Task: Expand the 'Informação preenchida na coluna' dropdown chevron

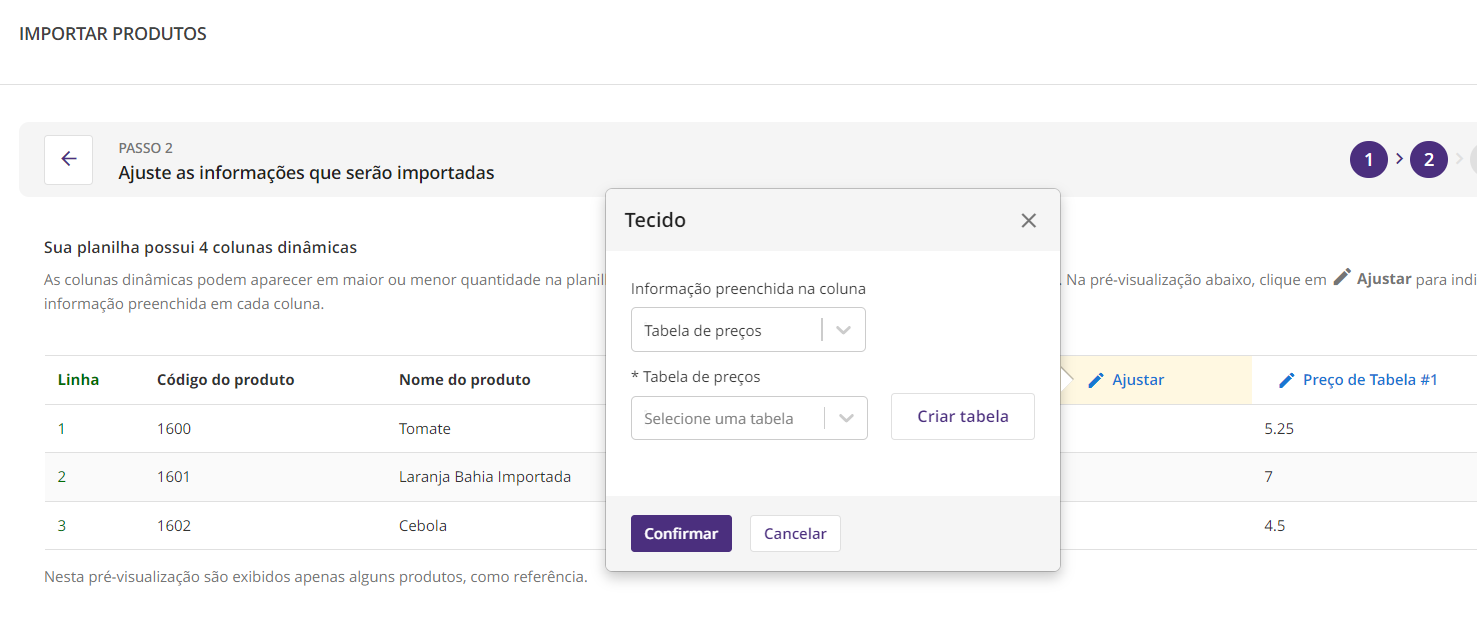Action: click(x=843, y=330)
